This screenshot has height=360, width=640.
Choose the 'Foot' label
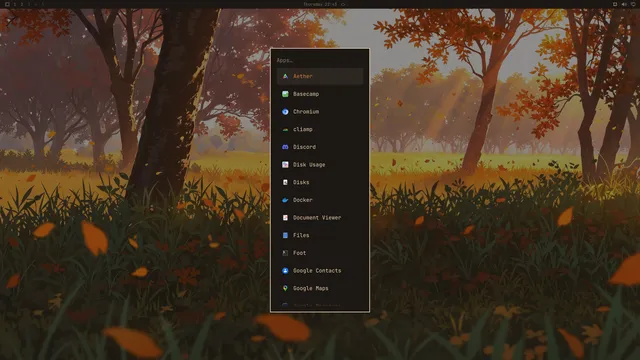(300, 253)
